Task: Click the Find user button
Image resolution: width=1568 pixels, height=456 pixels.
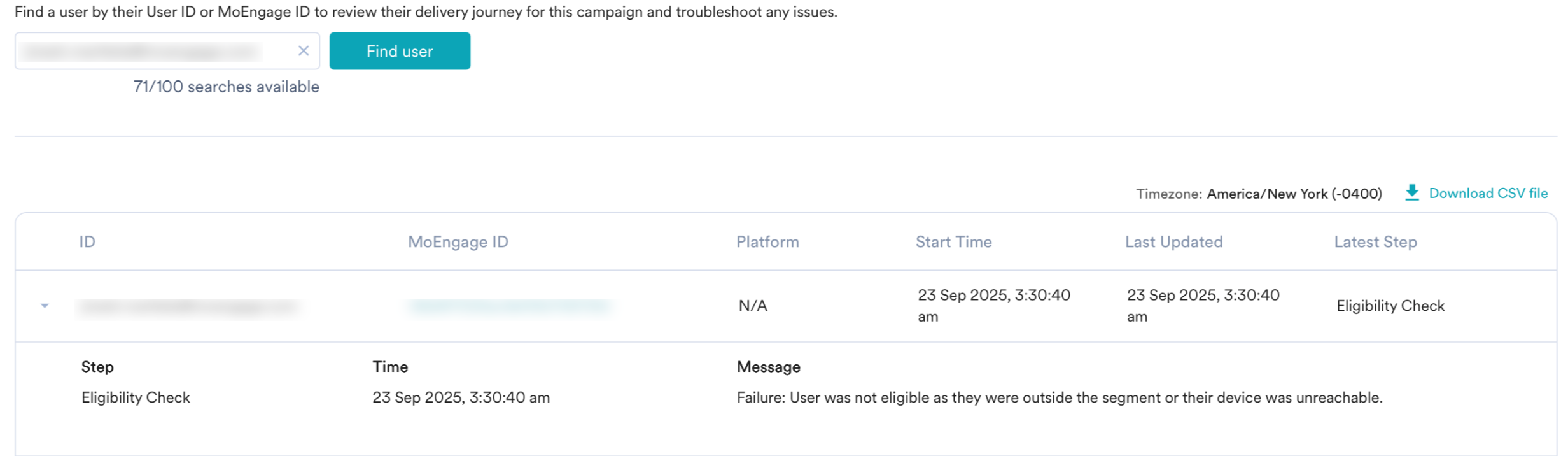Action: (x=400, y=51)
